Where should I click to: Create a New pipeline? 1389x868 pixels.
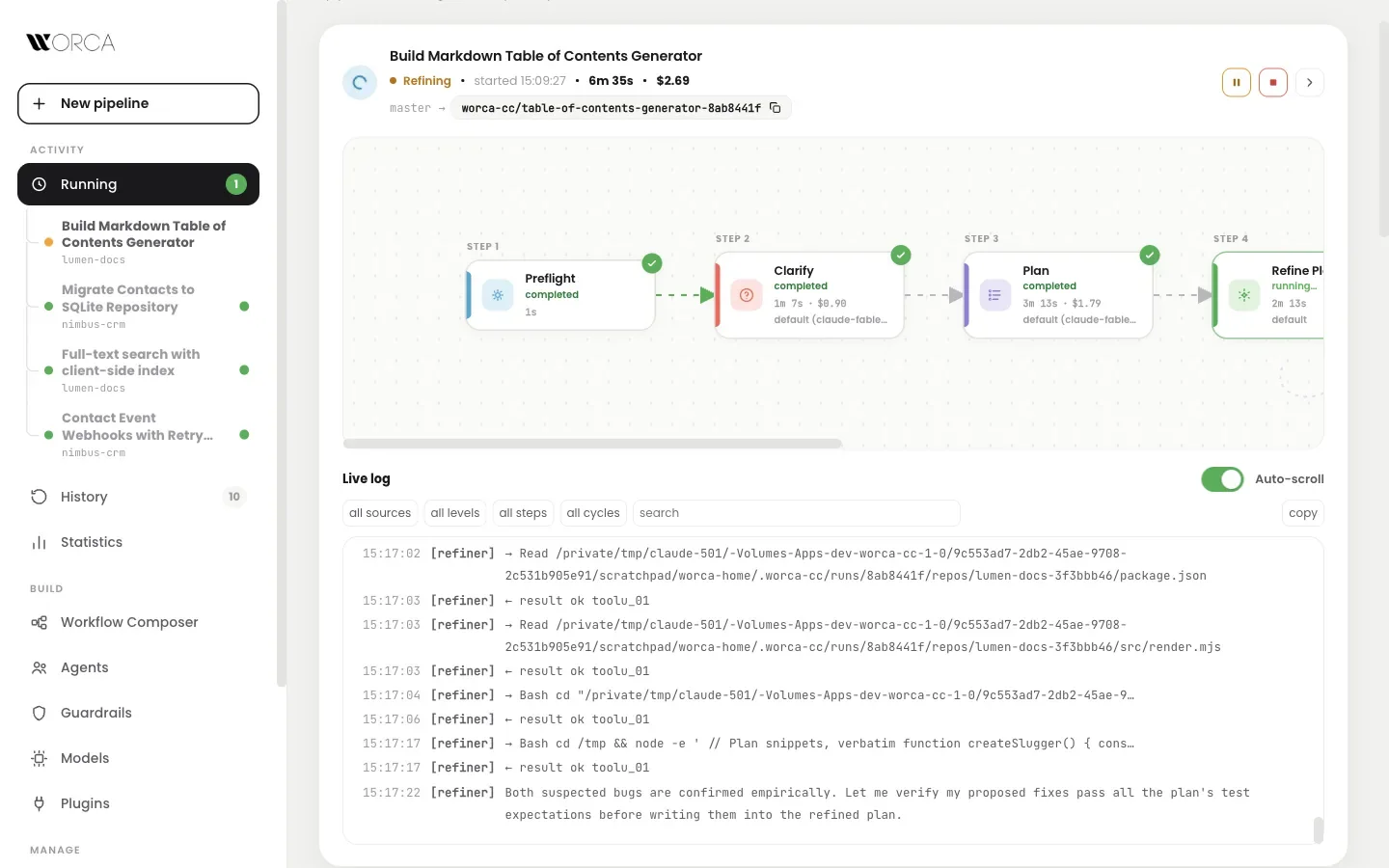(x=138, y=103)
